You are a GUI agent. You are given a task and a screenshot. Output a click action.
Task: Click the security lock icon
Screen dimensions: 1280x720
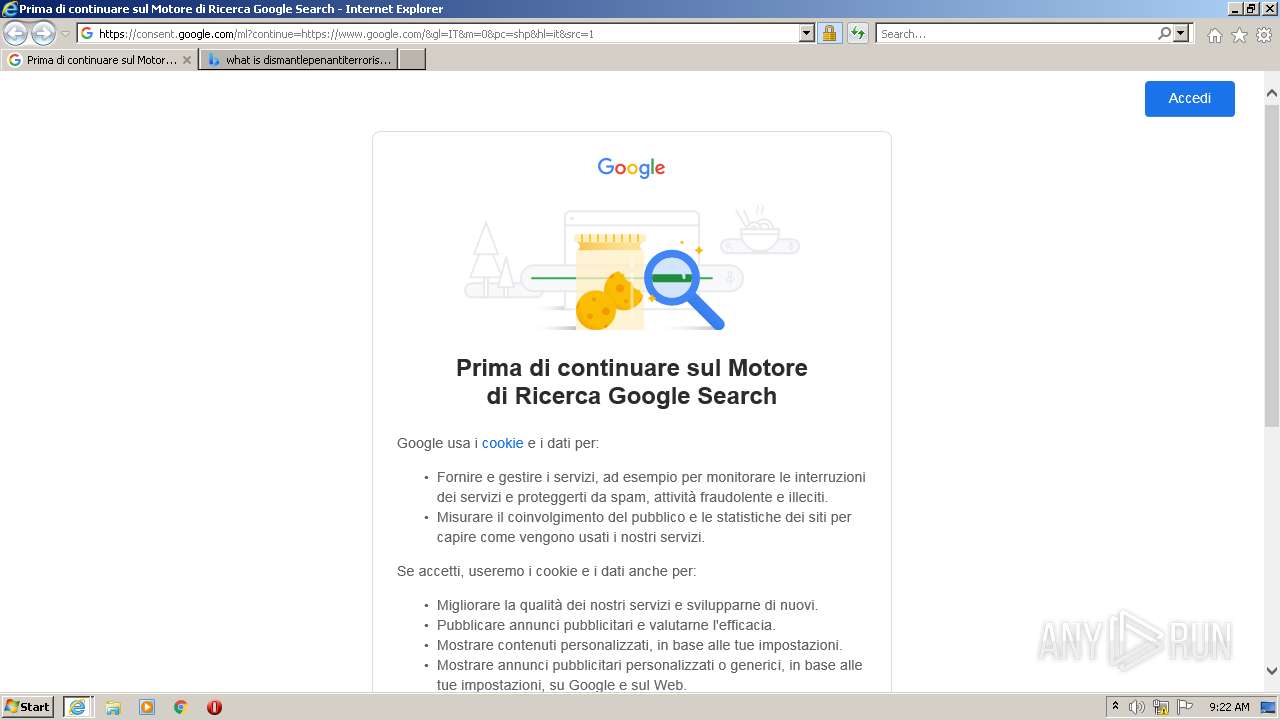[x=829, y=34]
